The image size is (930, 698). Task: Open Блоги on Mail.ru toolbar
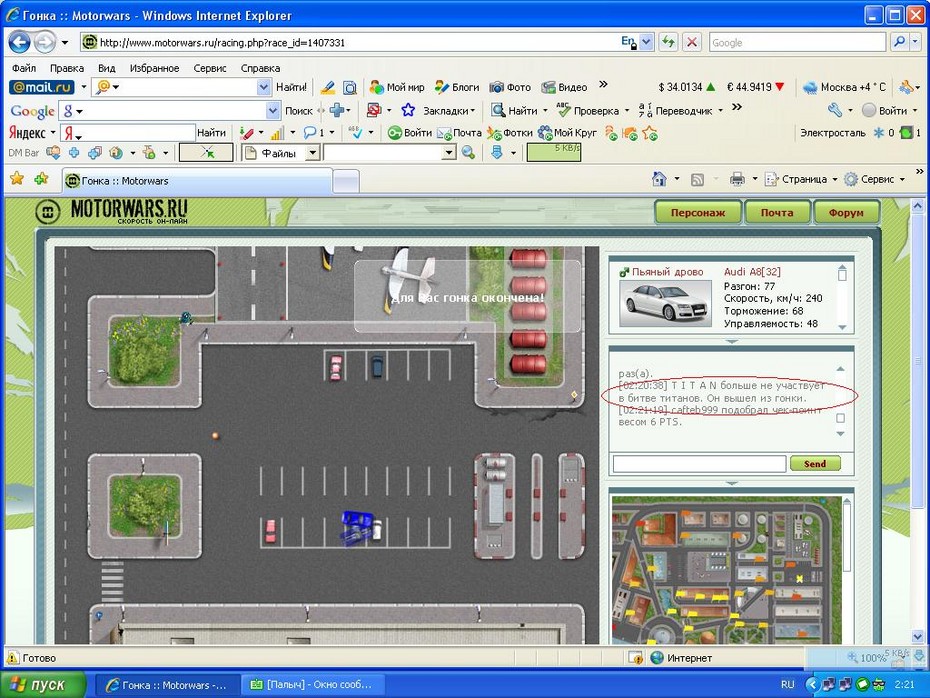(457, 87)
